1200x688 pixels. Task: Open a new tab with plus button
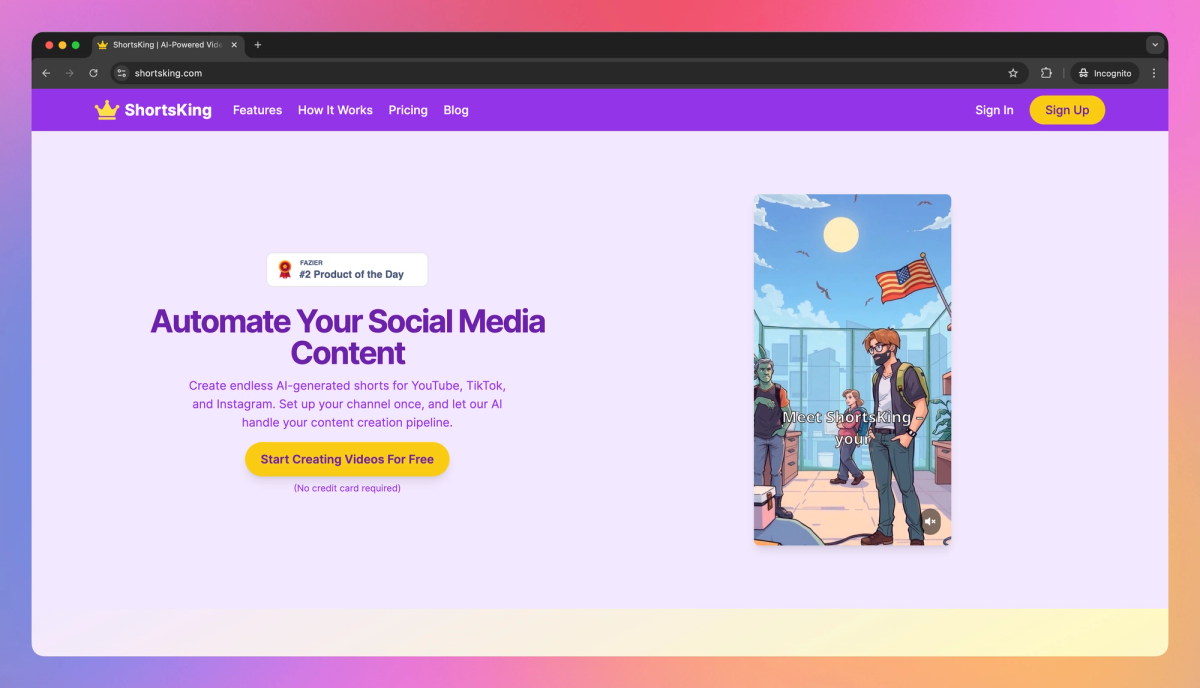tap(258, 45)
